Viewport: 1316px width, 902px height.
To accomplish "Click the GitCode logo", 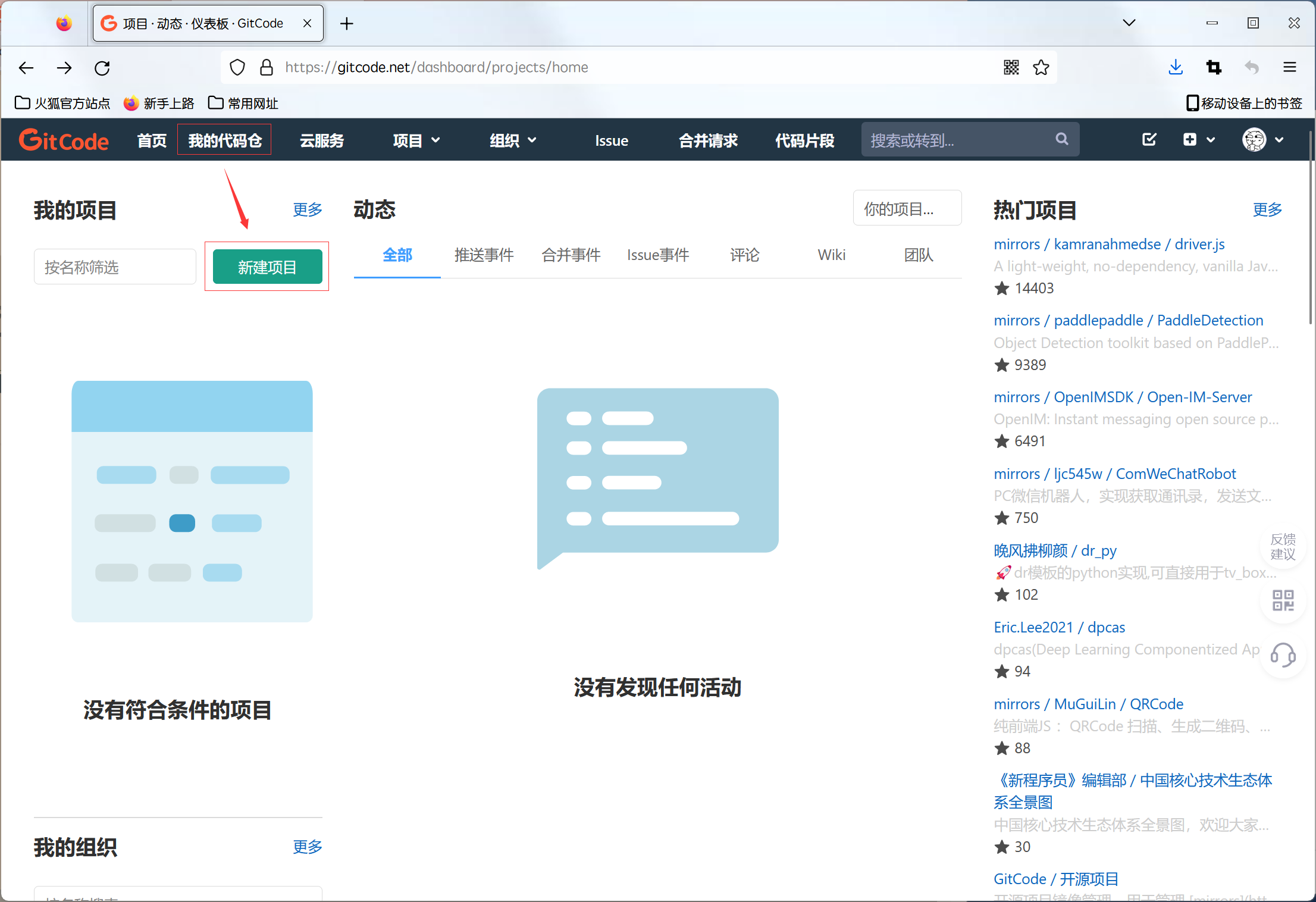I will [64, 140].
